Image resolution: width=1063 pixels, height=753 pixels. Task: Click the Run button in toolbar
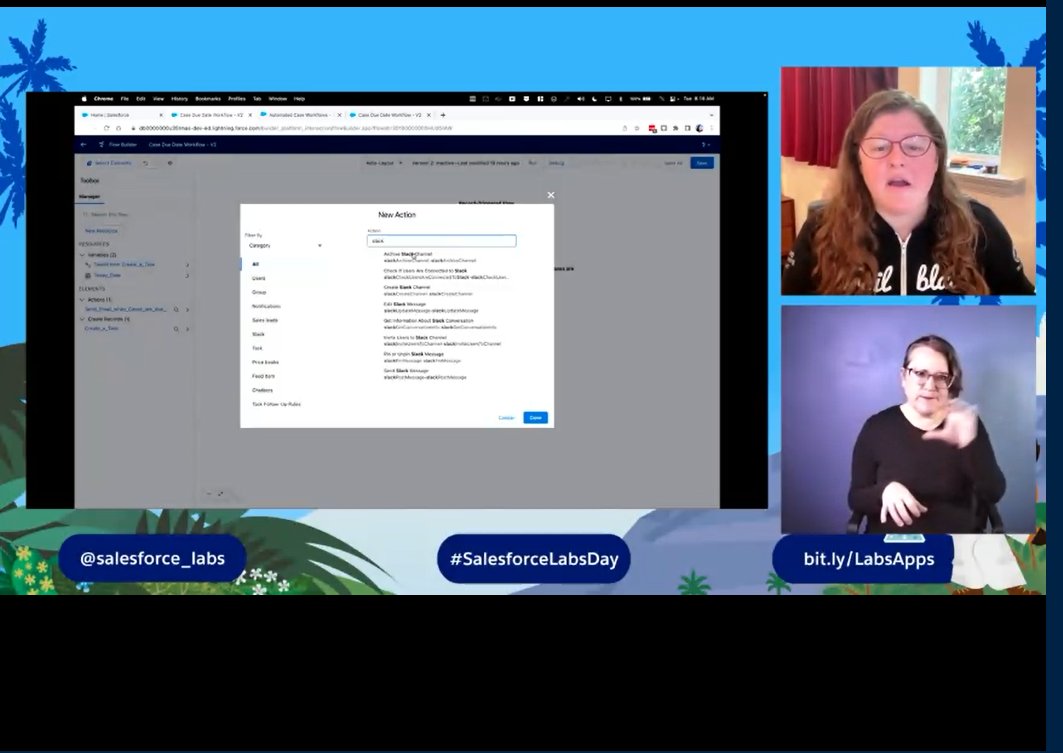[x=532, y=163]
